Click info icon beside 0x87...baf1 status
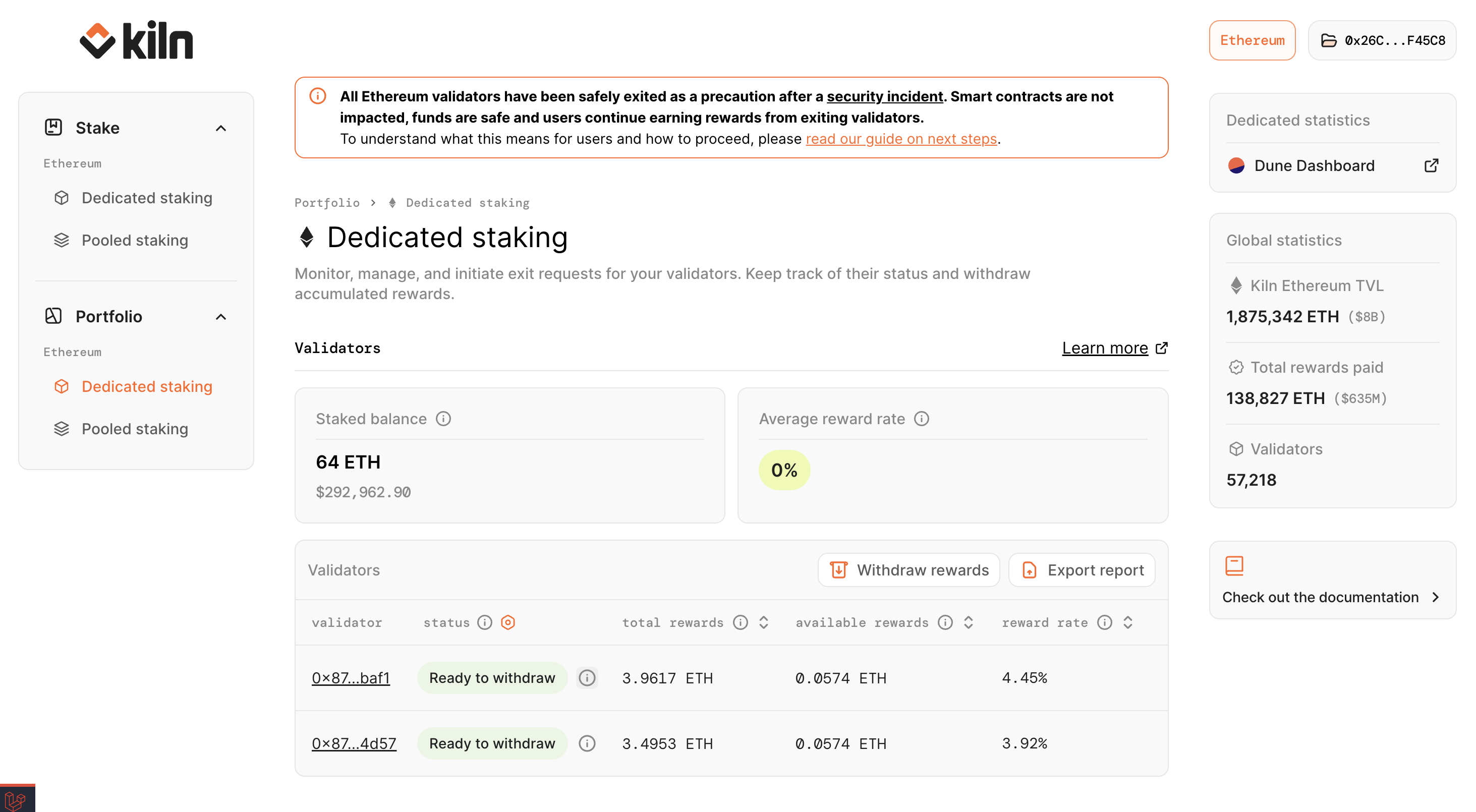 (x=587, y=678)
